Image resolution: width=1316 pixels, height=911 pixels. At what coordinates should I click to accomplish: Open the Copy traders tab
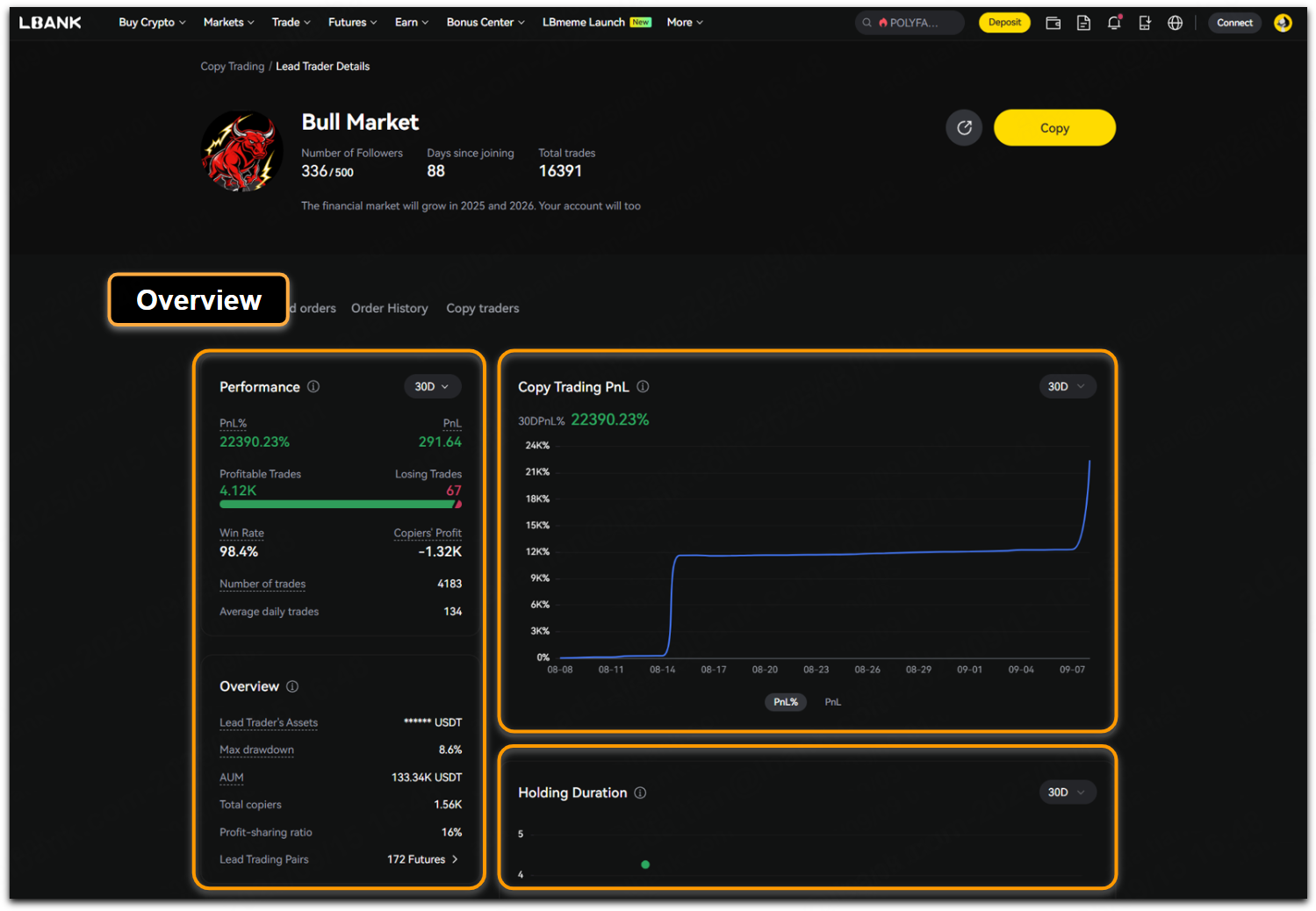coord(482,308)
